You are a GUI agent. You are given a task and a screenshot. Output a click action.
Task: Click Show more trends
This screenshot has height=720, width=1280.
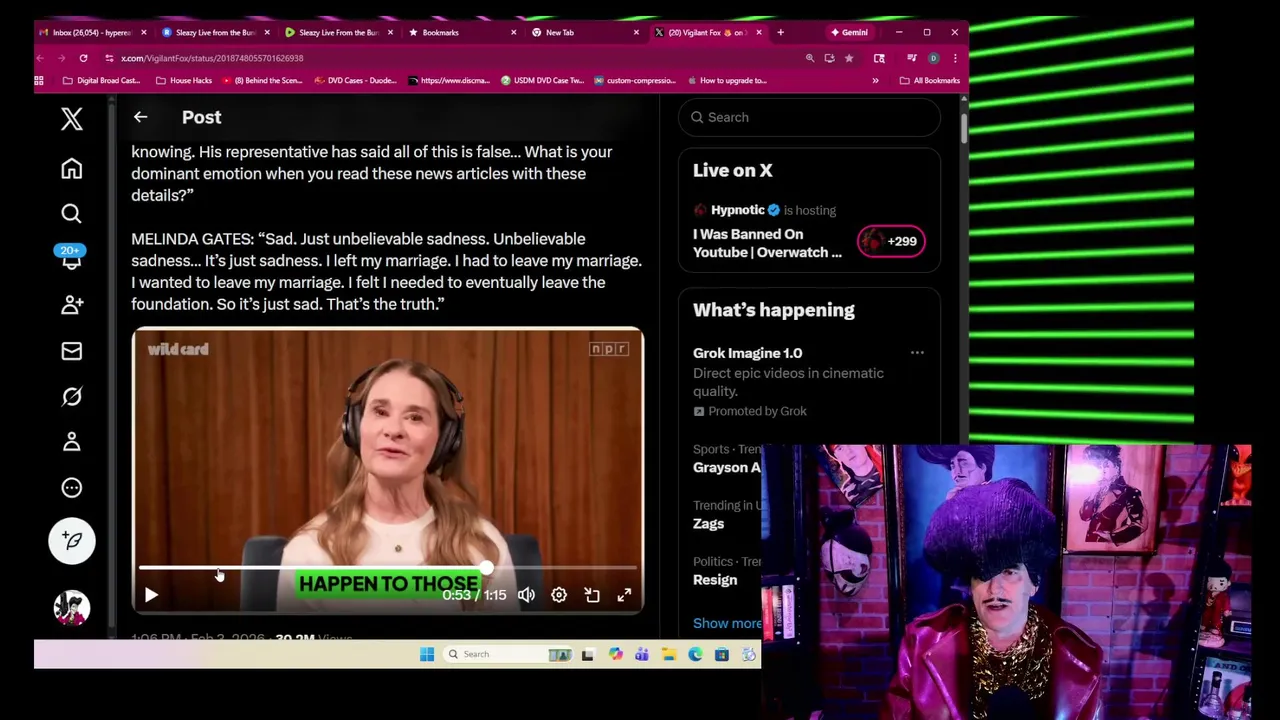click(727, 623)
